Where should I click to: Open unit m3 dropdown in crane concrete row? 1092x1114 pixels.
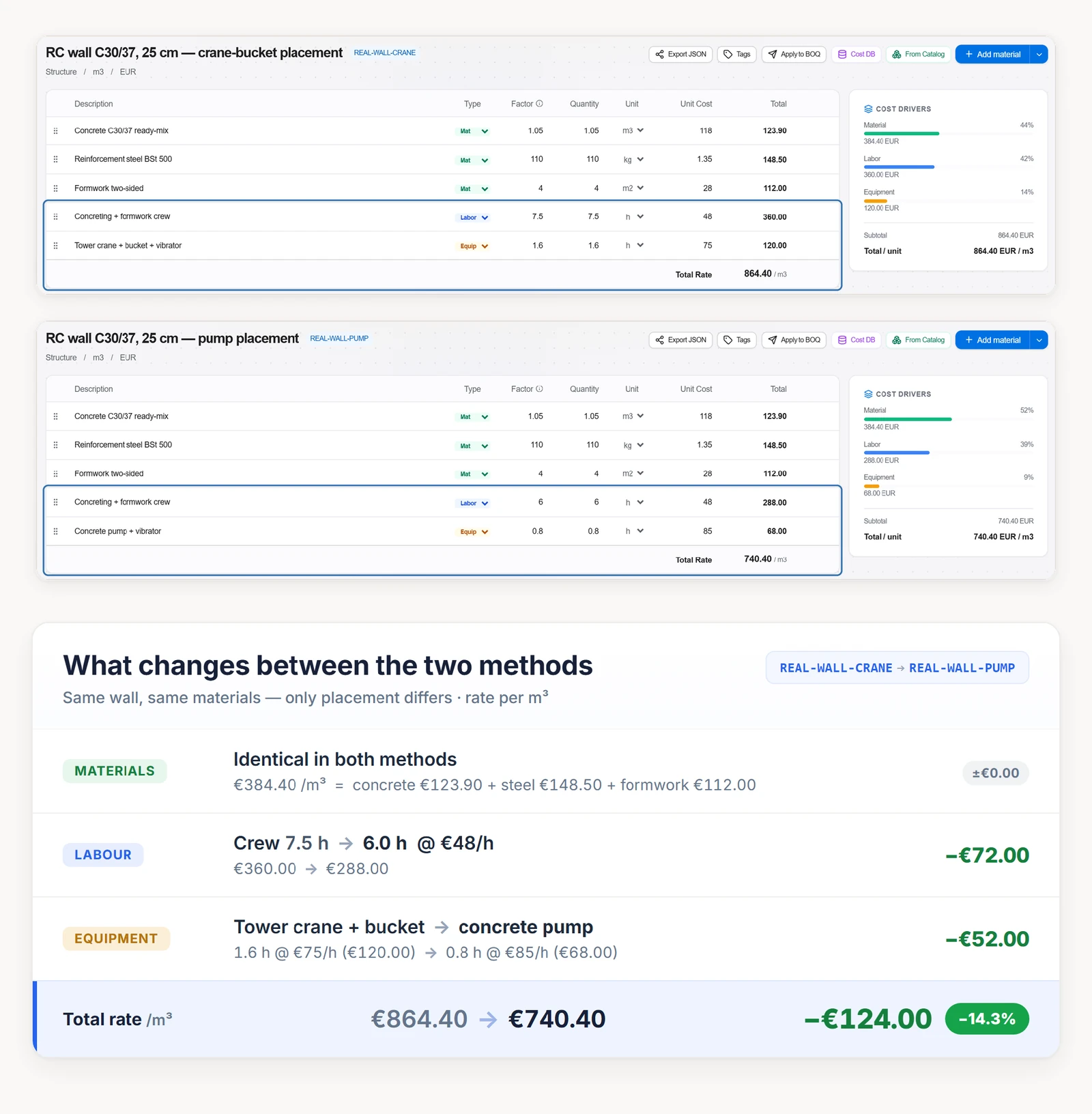tap(633, 130)
